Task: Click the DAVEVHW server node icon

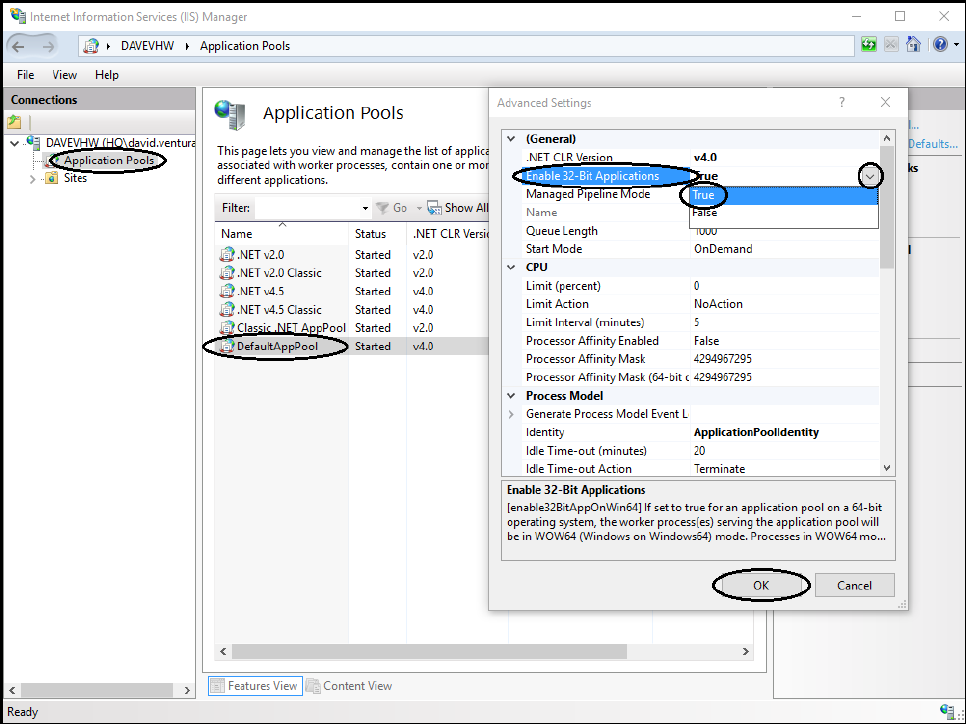Action: (x=33, y=143)
